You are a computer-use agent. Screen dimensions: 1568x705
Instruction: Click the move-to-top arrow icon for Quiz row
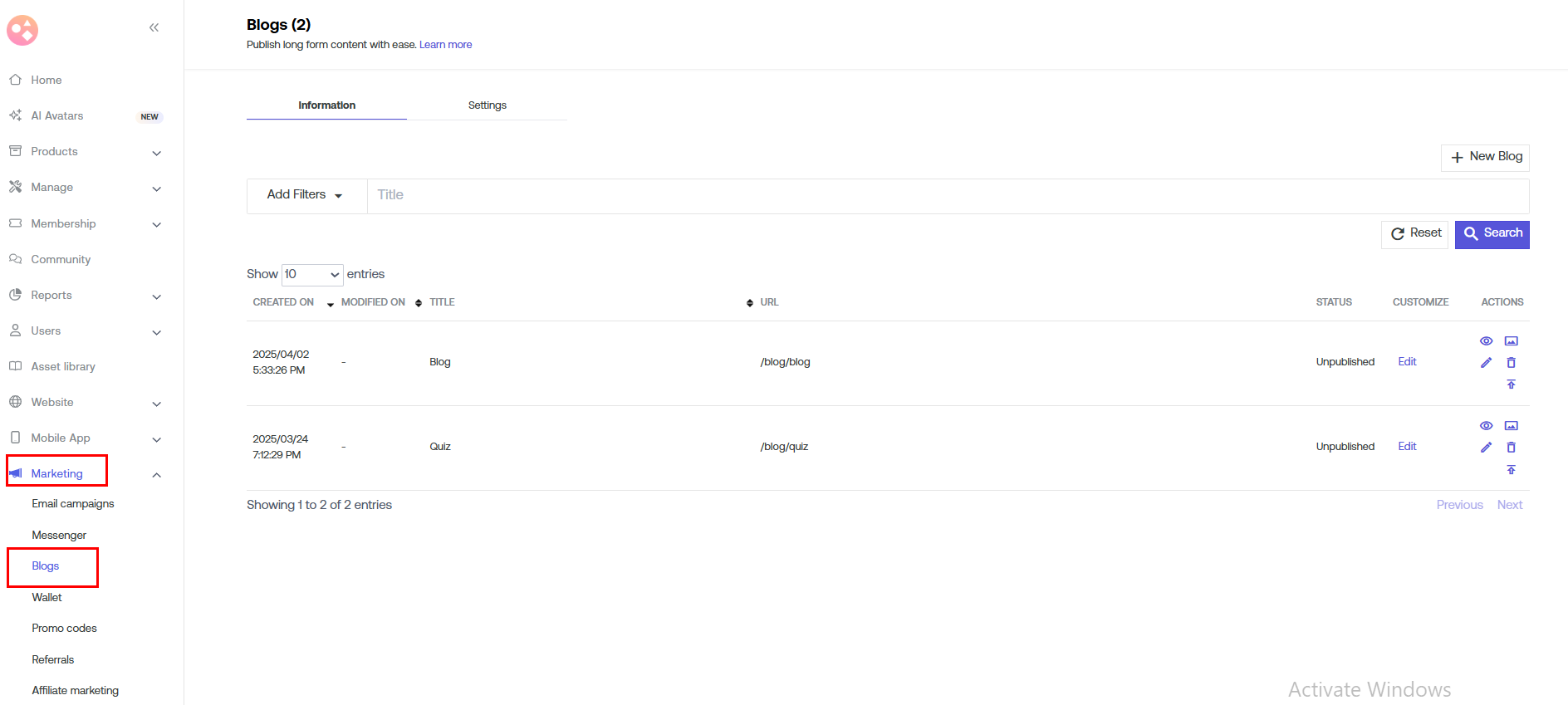pos(1511,470)
